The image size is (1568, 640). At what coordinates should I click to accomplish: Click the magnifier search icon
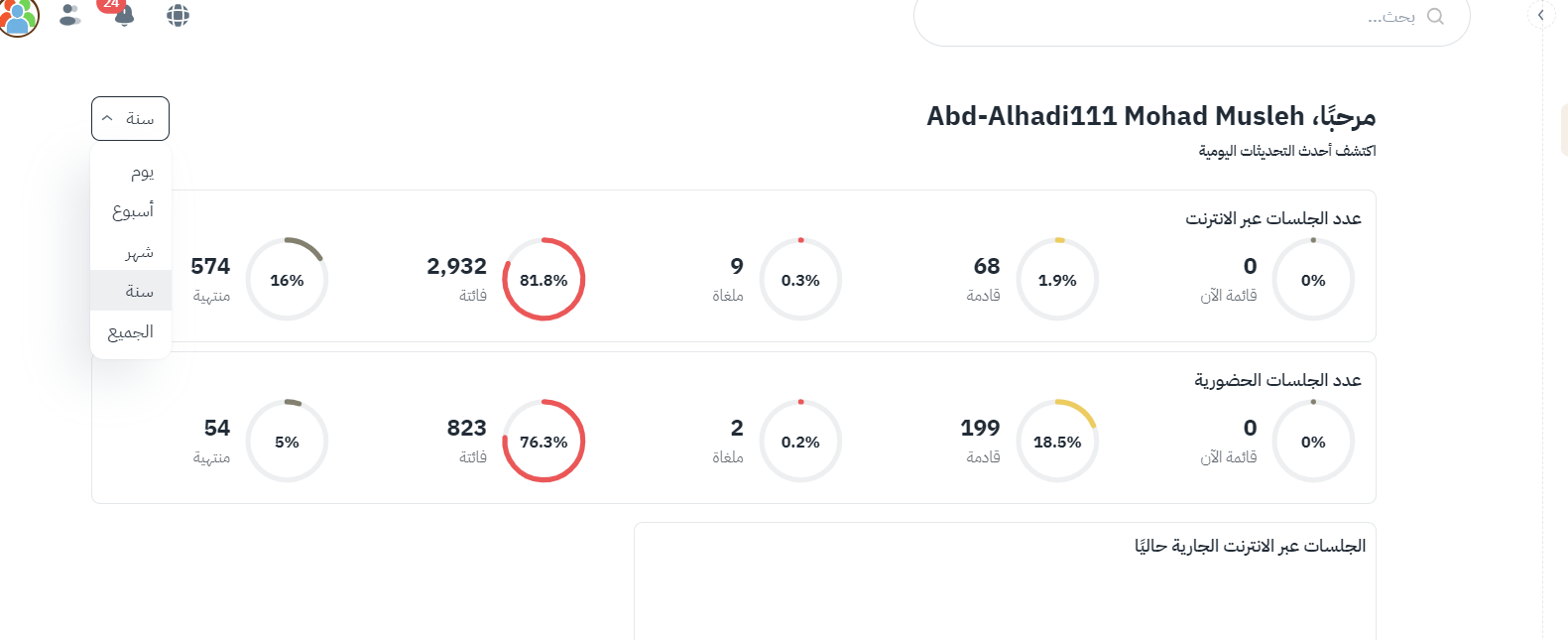[x=1435, y=16]
